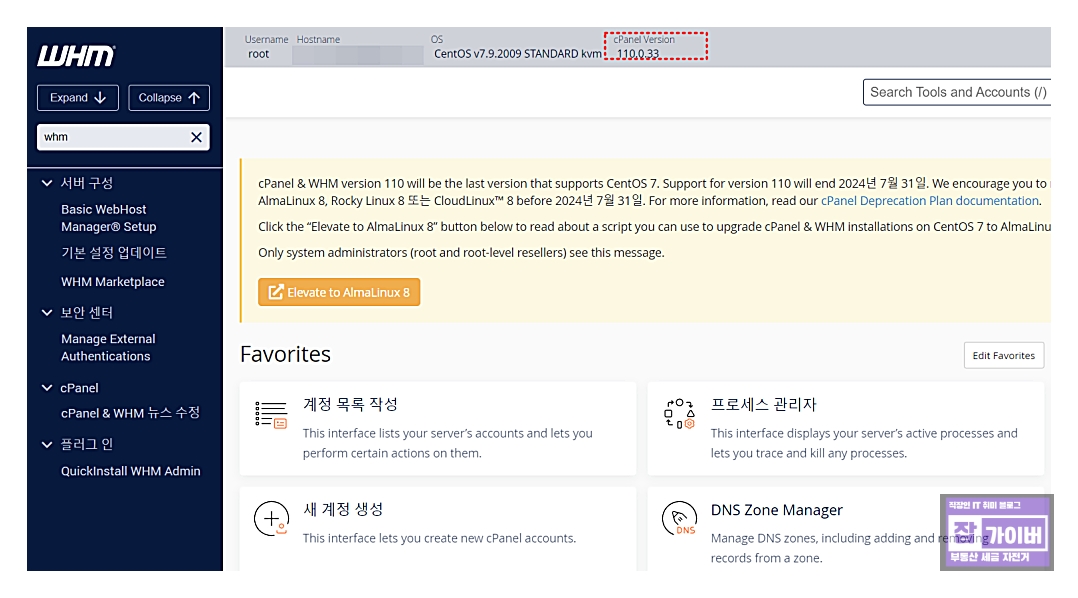Open QuickInstall WHM Admin
Viewport: 1078px width, 598px height.
tap(131, 471)
